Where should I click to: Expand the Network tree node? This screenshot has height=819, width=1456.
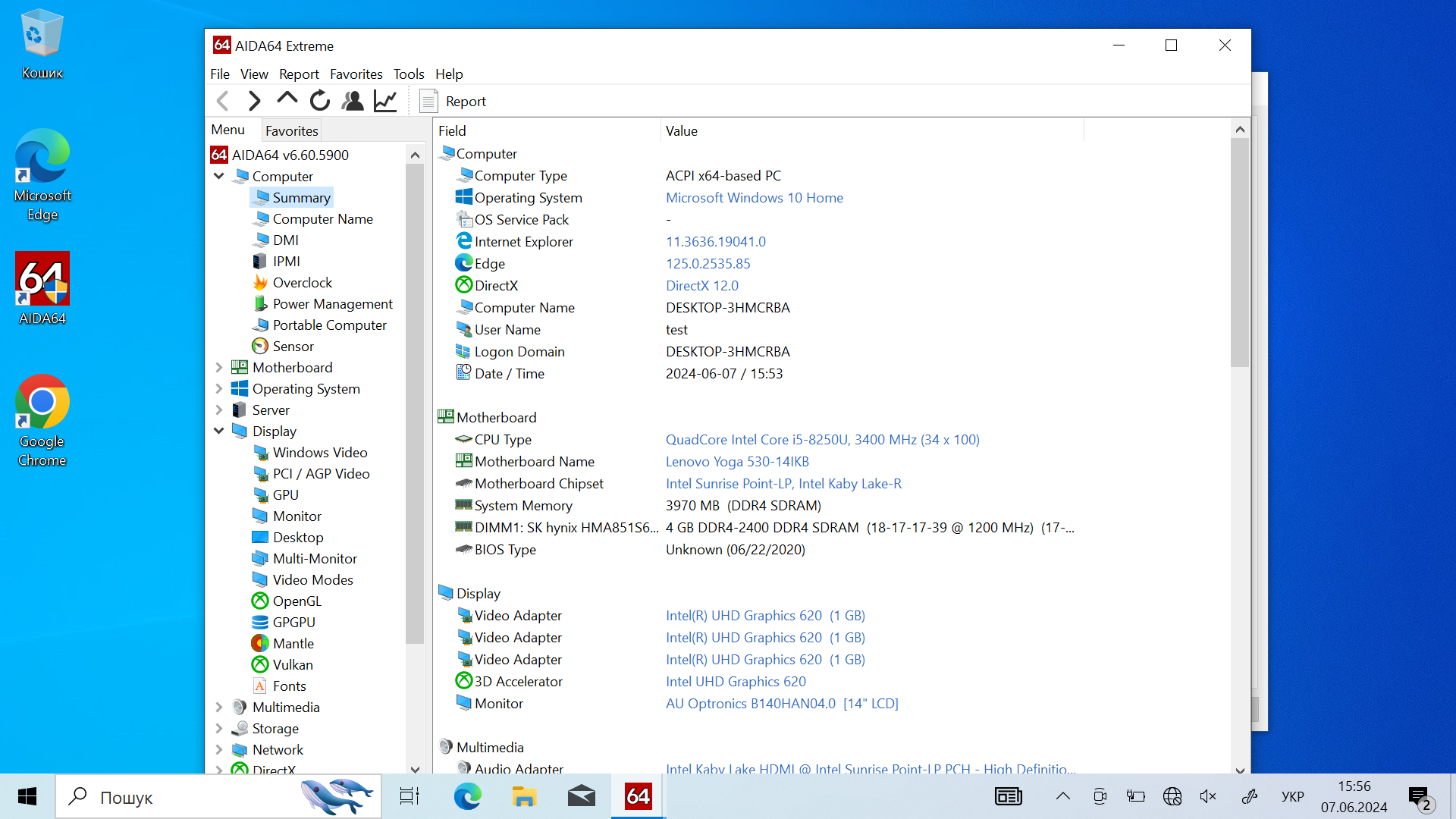pos(219,749)
